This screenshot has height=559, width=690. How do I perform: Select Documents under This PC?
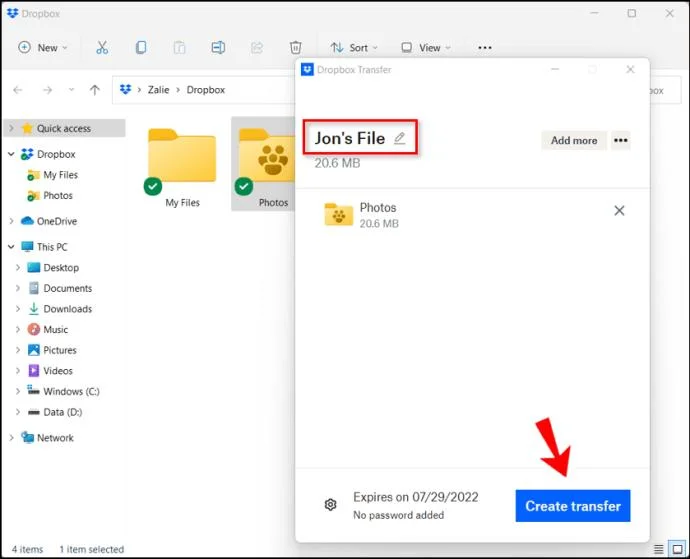click(x=68, y=288)
